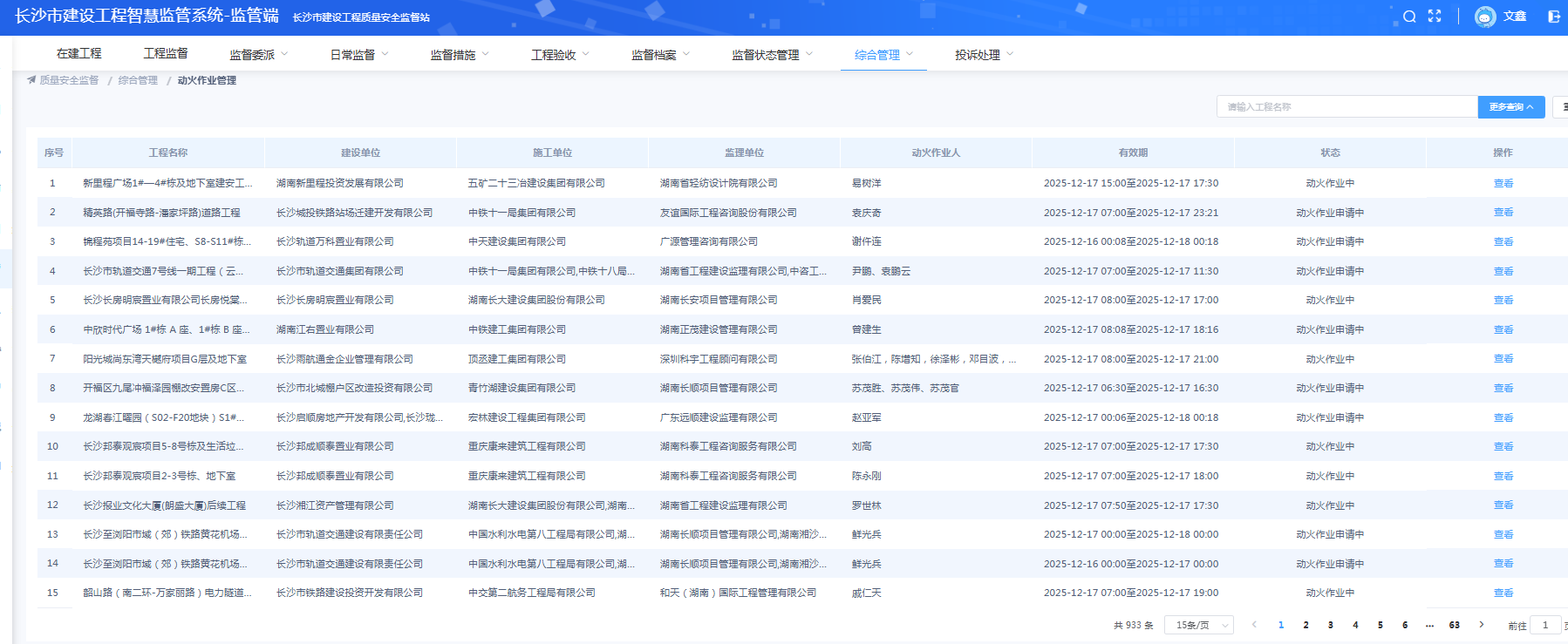1568x644 pixels.
Task: Go to page 63 in pagination
Action: (x=1454, y=625)
